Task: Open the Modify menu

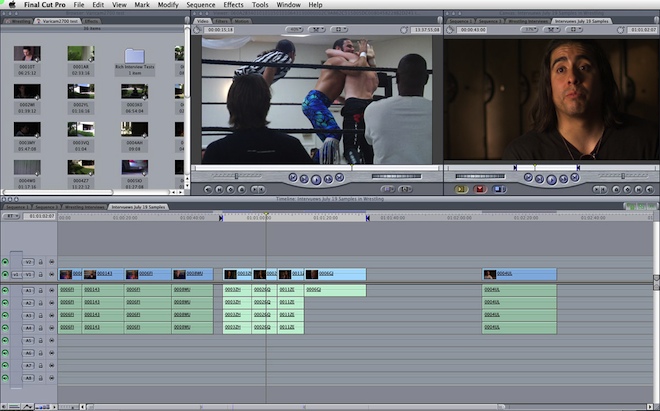Action: [168, 5]
